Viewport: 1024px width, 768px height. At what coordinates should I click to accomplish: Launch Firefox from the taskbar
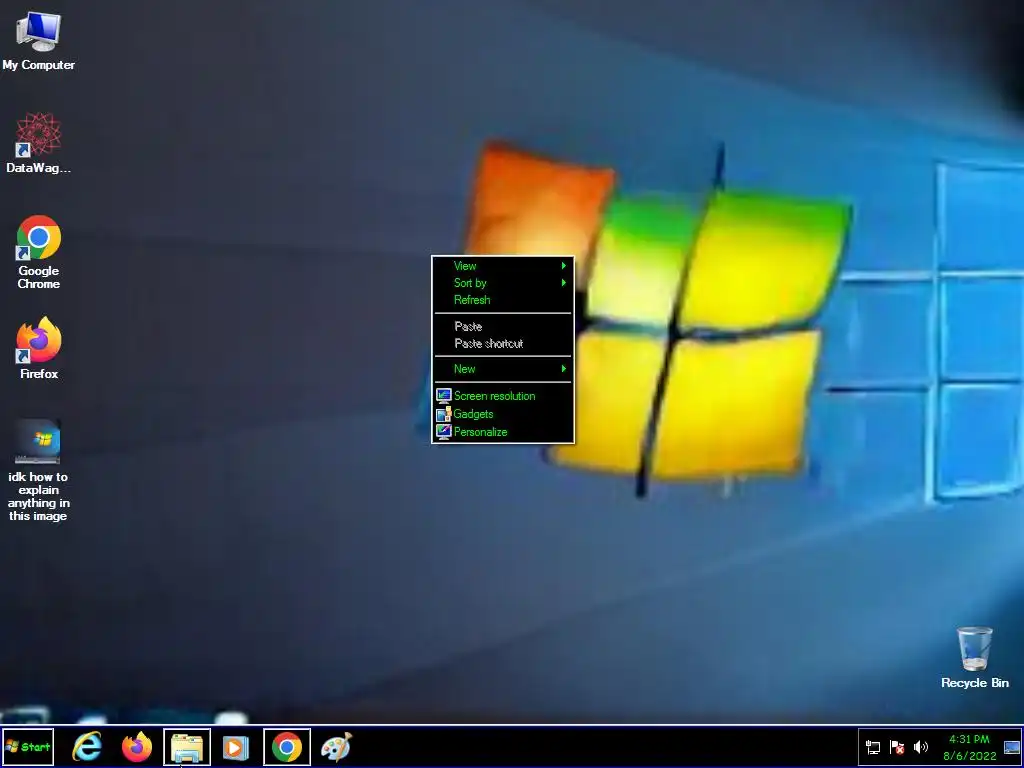click(x=136, y=746)
